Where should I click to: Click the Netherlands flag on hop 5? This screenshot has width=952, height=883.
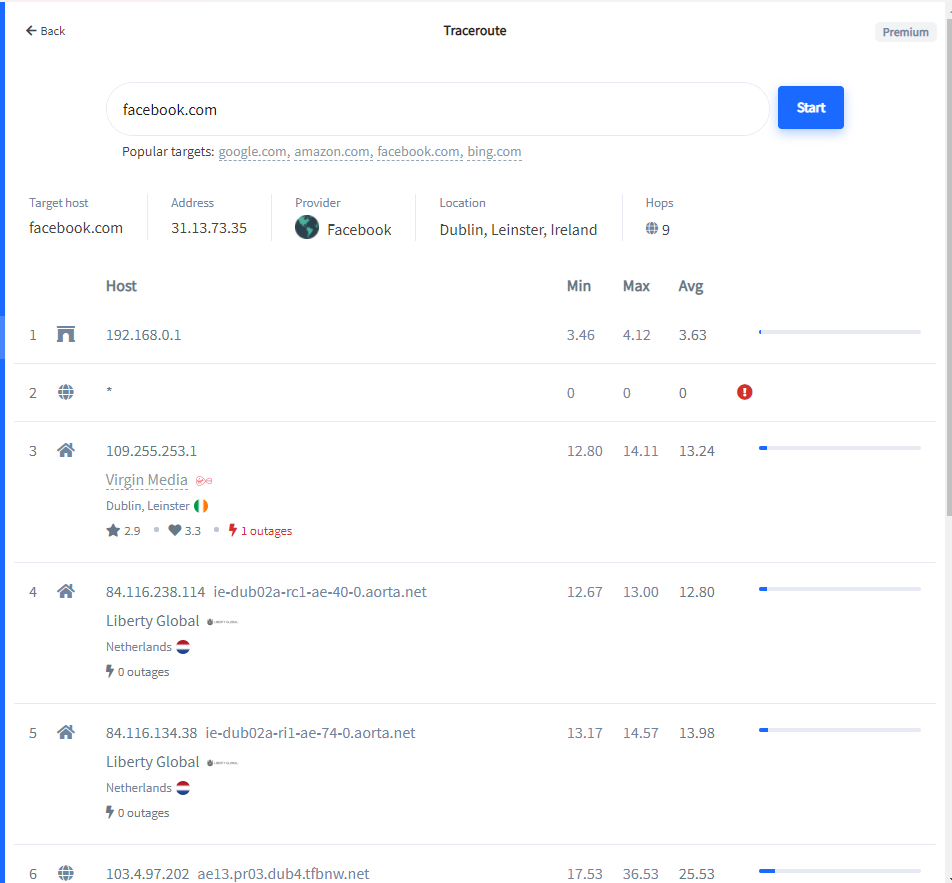183,788
